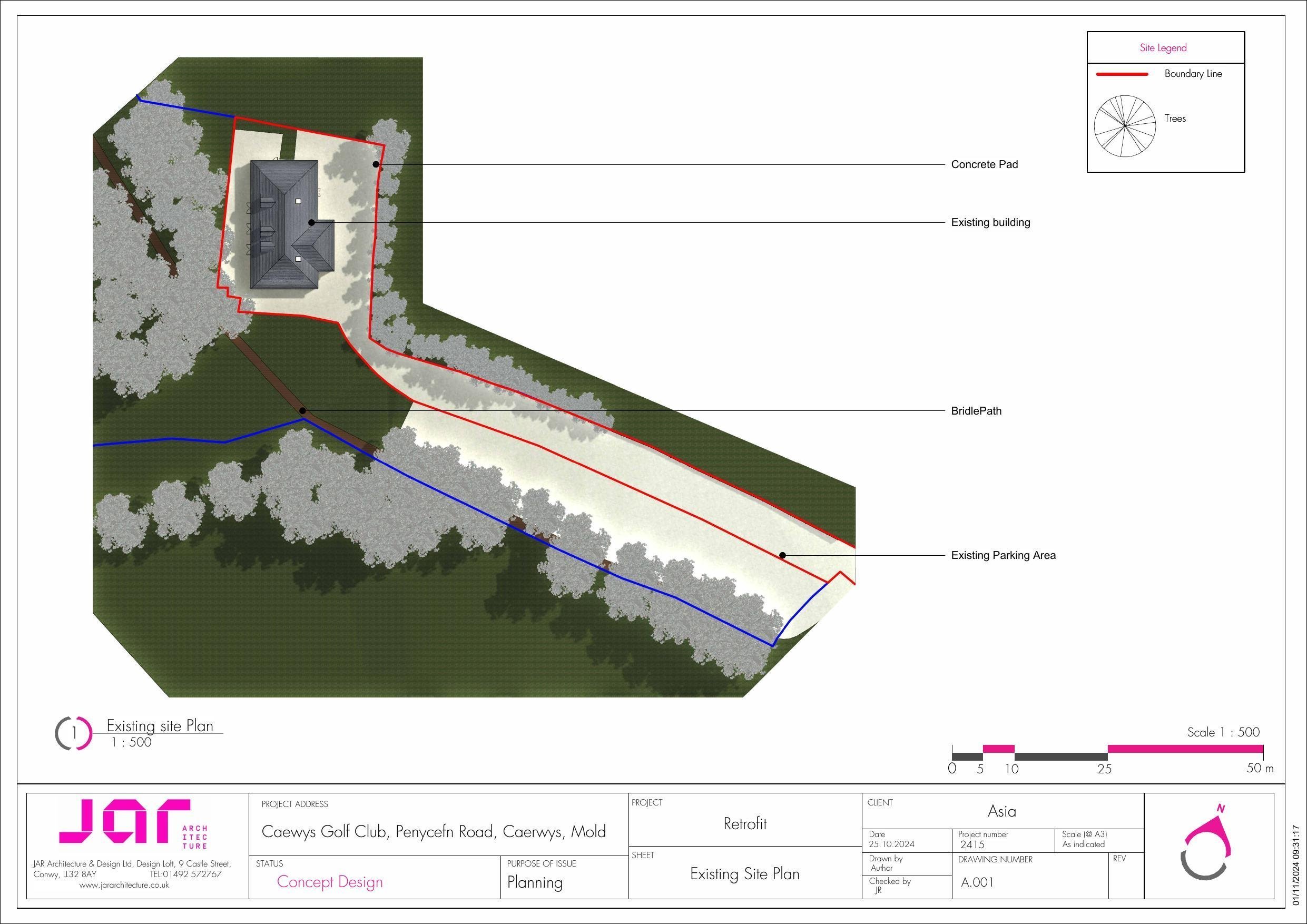Switch to the Existing Site Plan sheet
The width and height of the screenshot is (1307, 924).
tap(744, 873)
